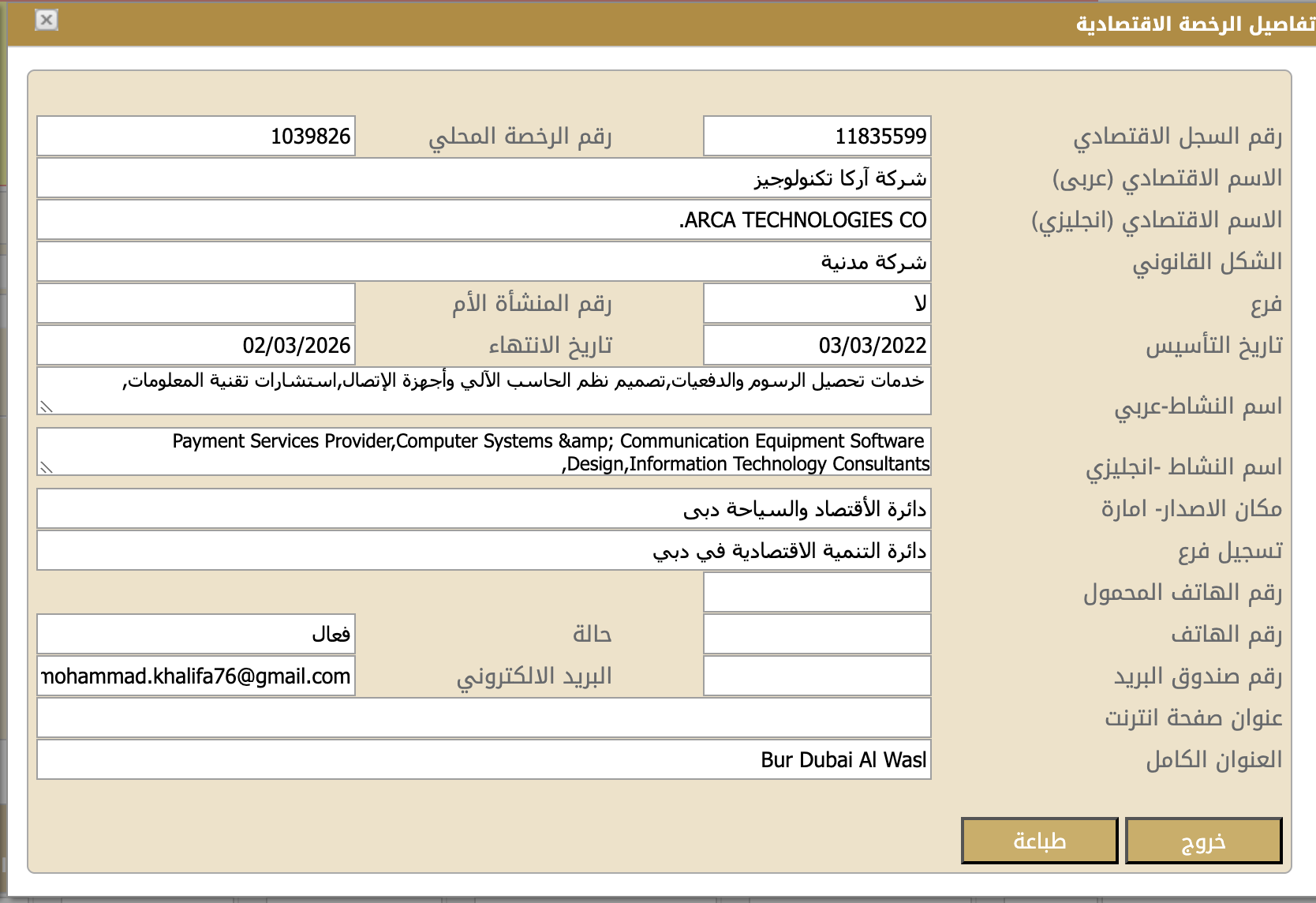Click the label رقم السجل الاقتصادي

1177,137
